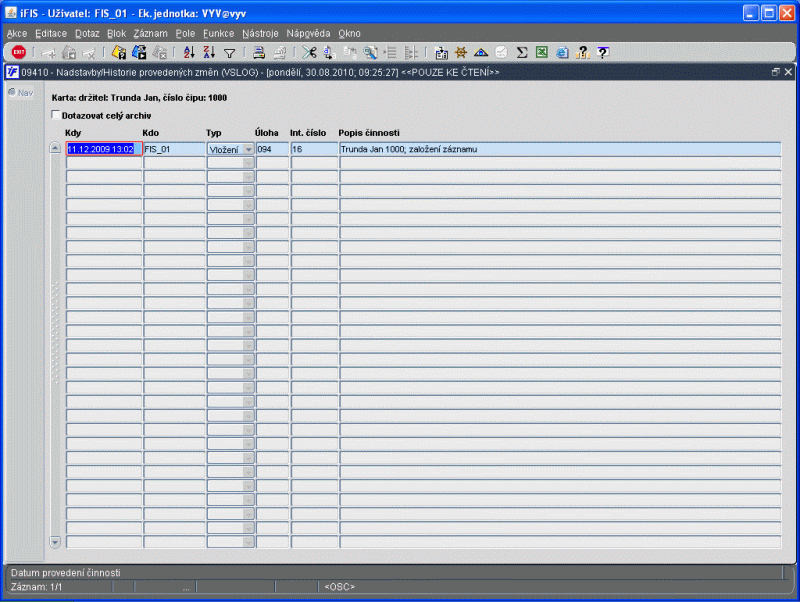The image size is (800, 602).
Task: Sort ascending with A-Z icon
Action: (x=189, y=52)
